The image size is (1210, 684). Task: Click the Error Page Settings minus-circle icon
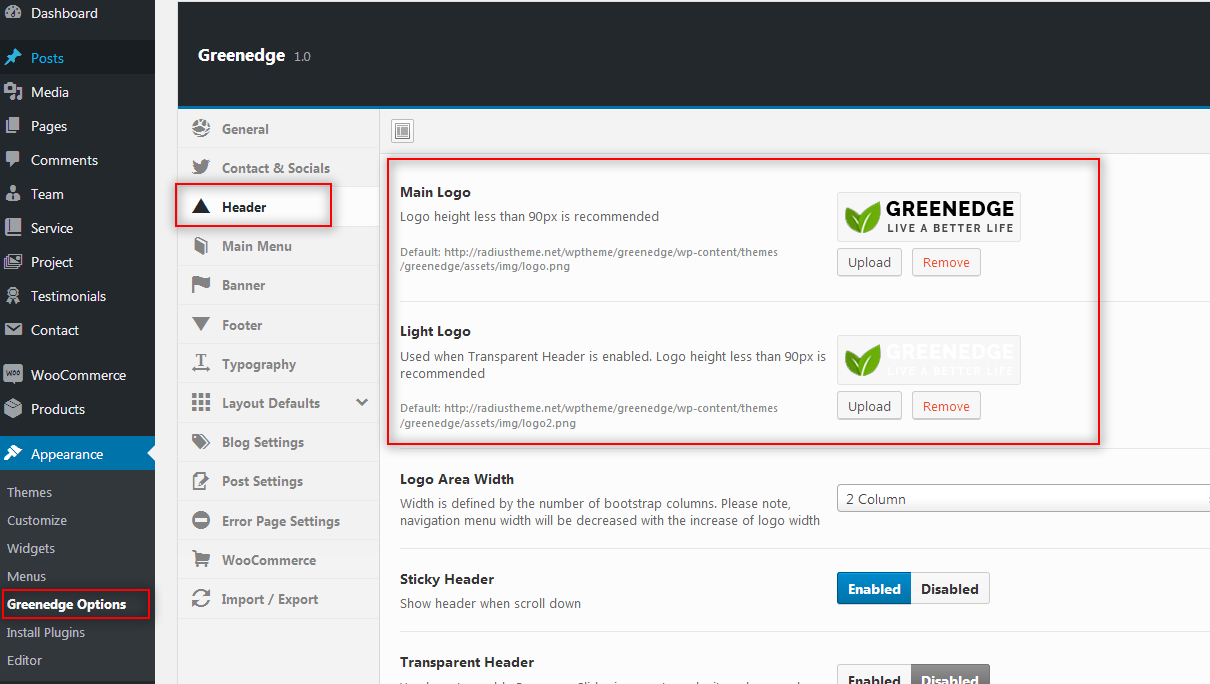[x=201, y=521]
